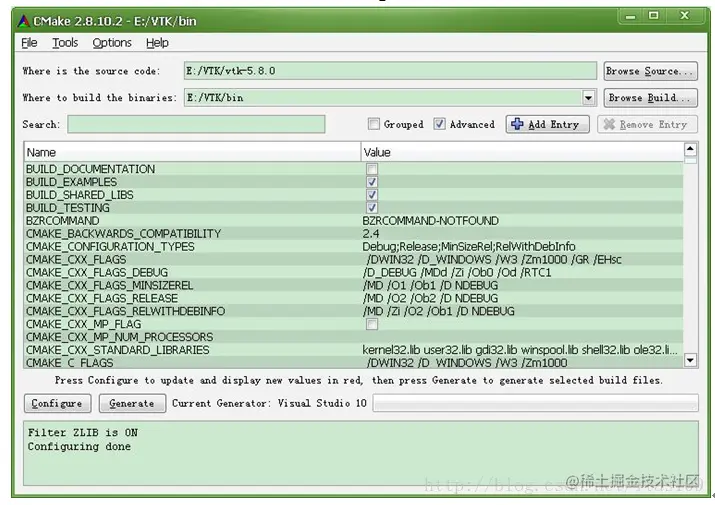715x505 pixels.
Task: Select the CMAKE_CXX_MP_FLAG row name
Action: coord(83,324)
